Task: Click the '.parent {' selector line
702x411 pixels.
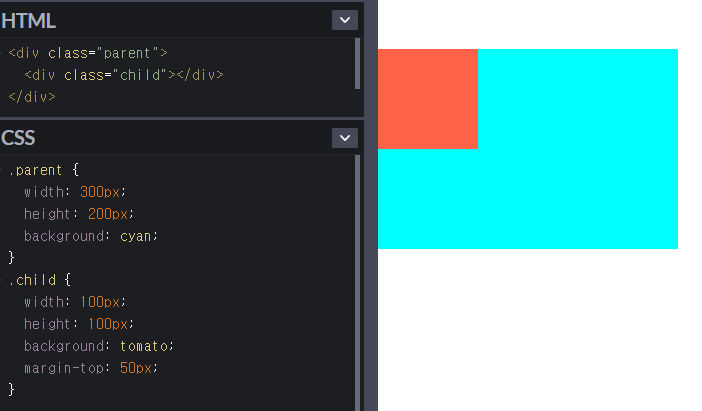Action: [43, 170]
